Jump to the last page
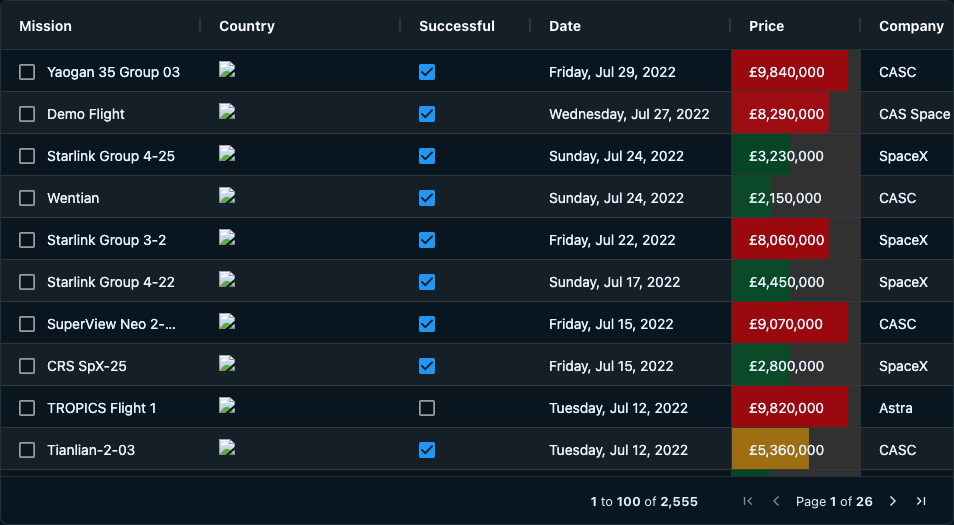This screenshot has height=525, width=954. 921,501
